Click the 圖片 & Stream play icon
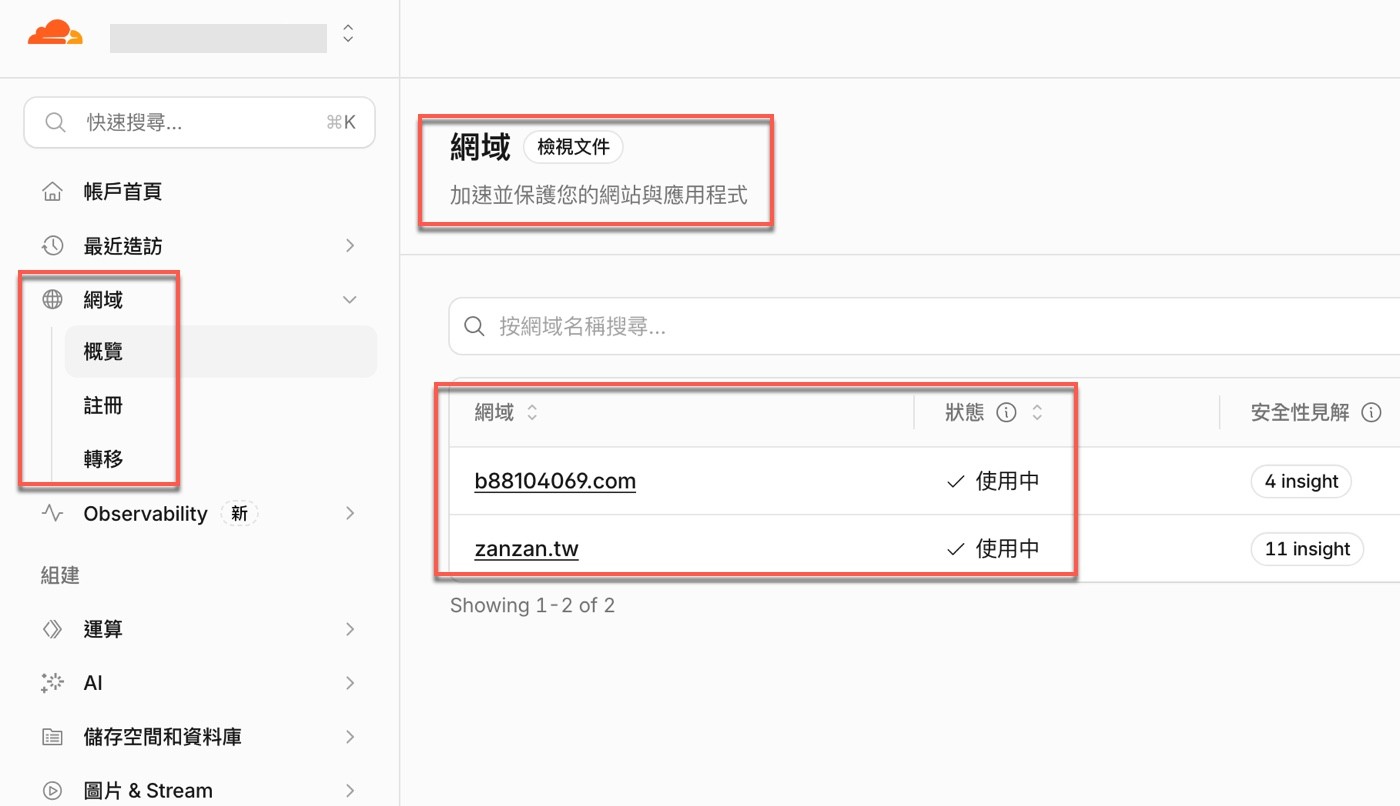Screen dimensions: 1400x806 (52, 790)
